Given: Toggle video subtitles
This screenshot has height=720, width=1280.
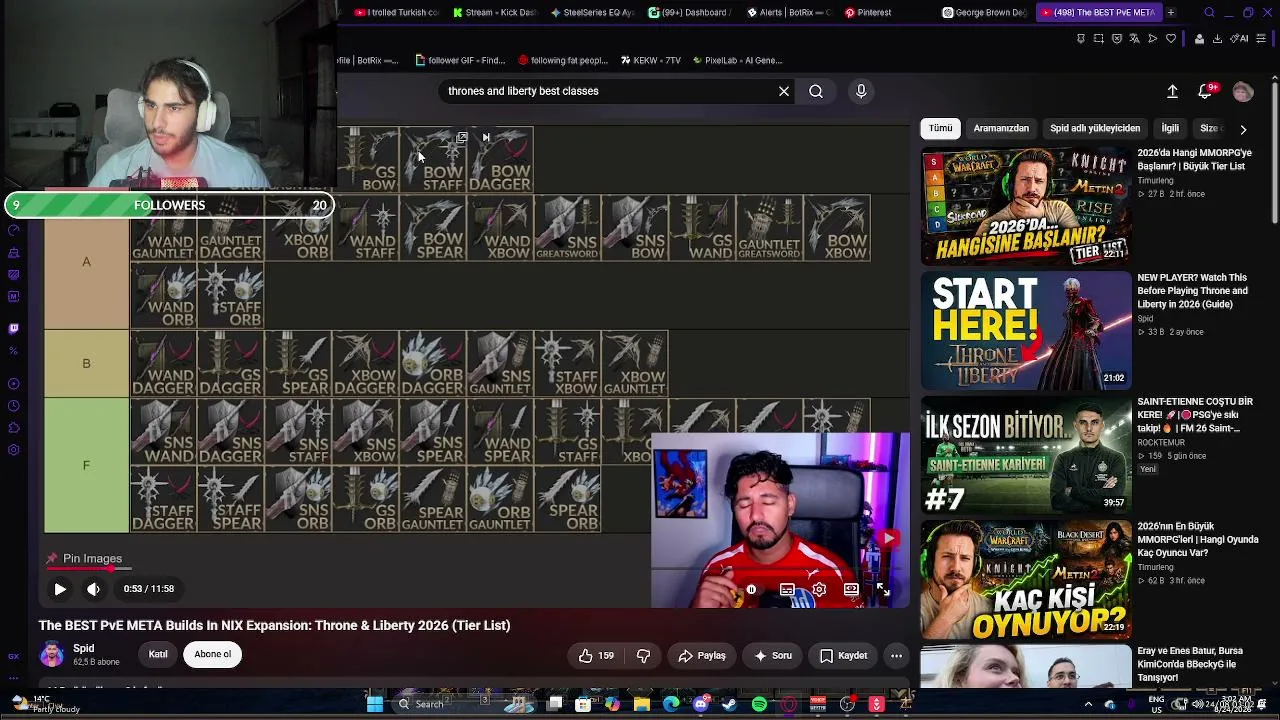Looking at the screenshot, I should 787,589.
